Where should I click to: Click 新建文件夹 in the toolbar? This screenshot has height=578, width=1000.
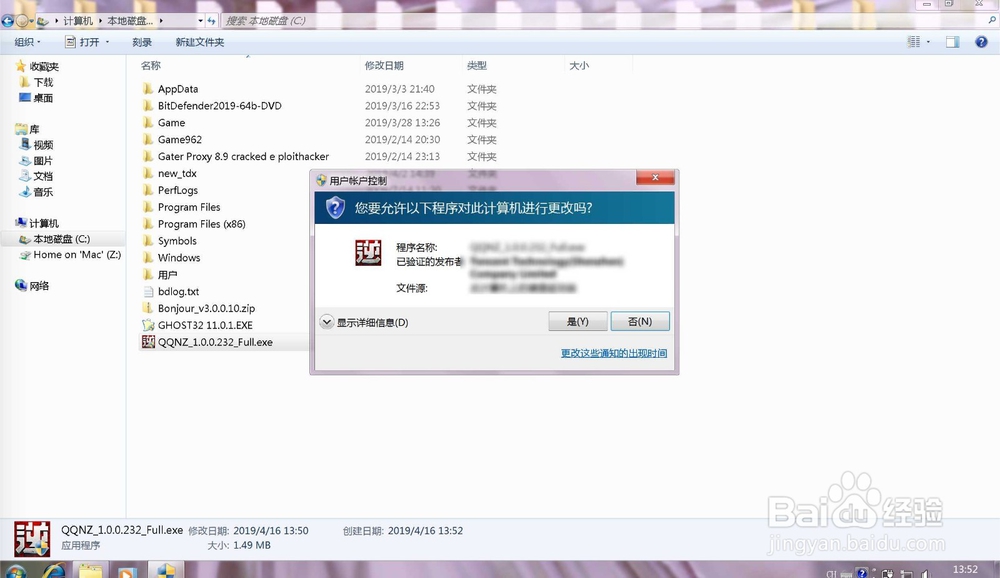coord(200,42)
